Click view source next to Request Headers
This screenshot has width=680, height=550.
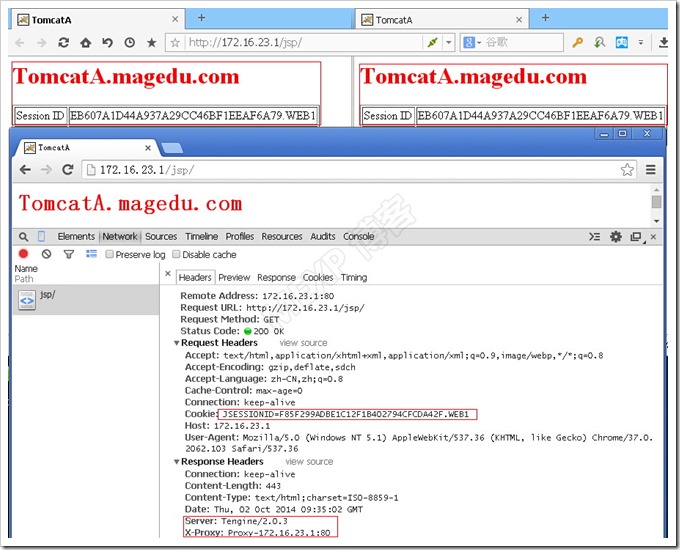tap(304, 343)
